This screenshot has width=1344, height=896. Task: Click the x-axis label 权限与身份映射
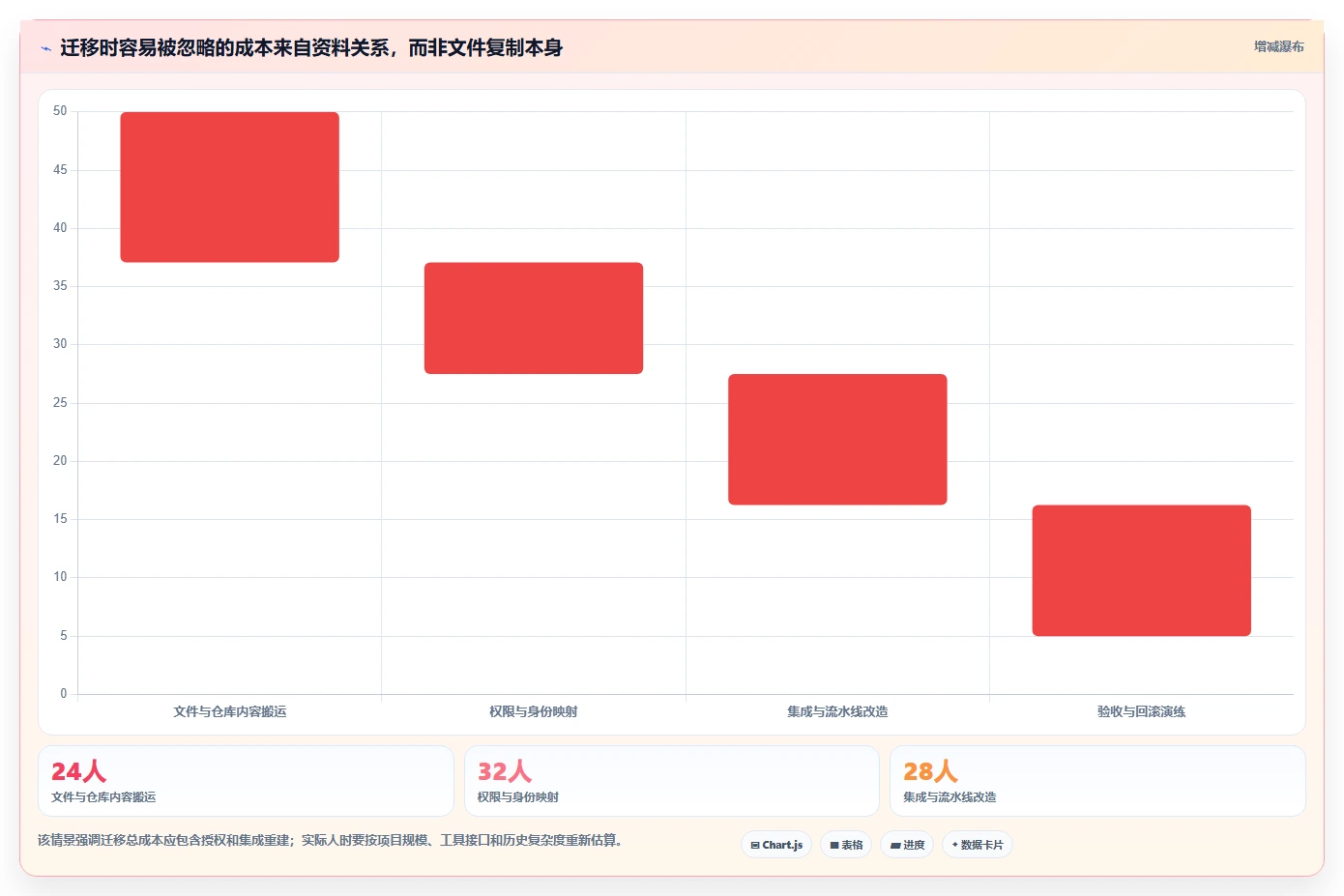click(x=534, y=711)
